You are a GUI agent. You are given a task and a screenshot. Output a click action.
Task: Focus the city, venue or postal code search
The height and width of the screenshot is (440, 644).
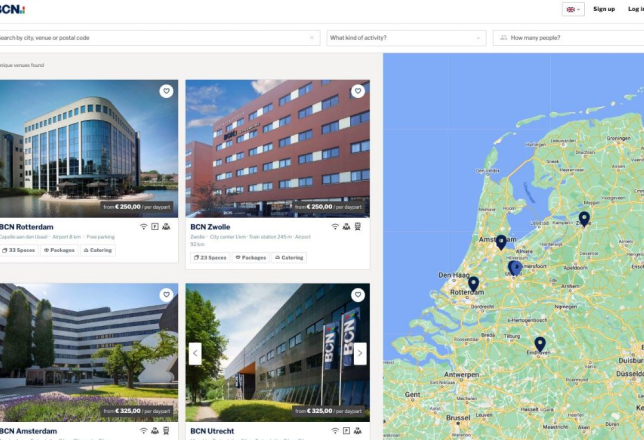click(x=159, y=38)
